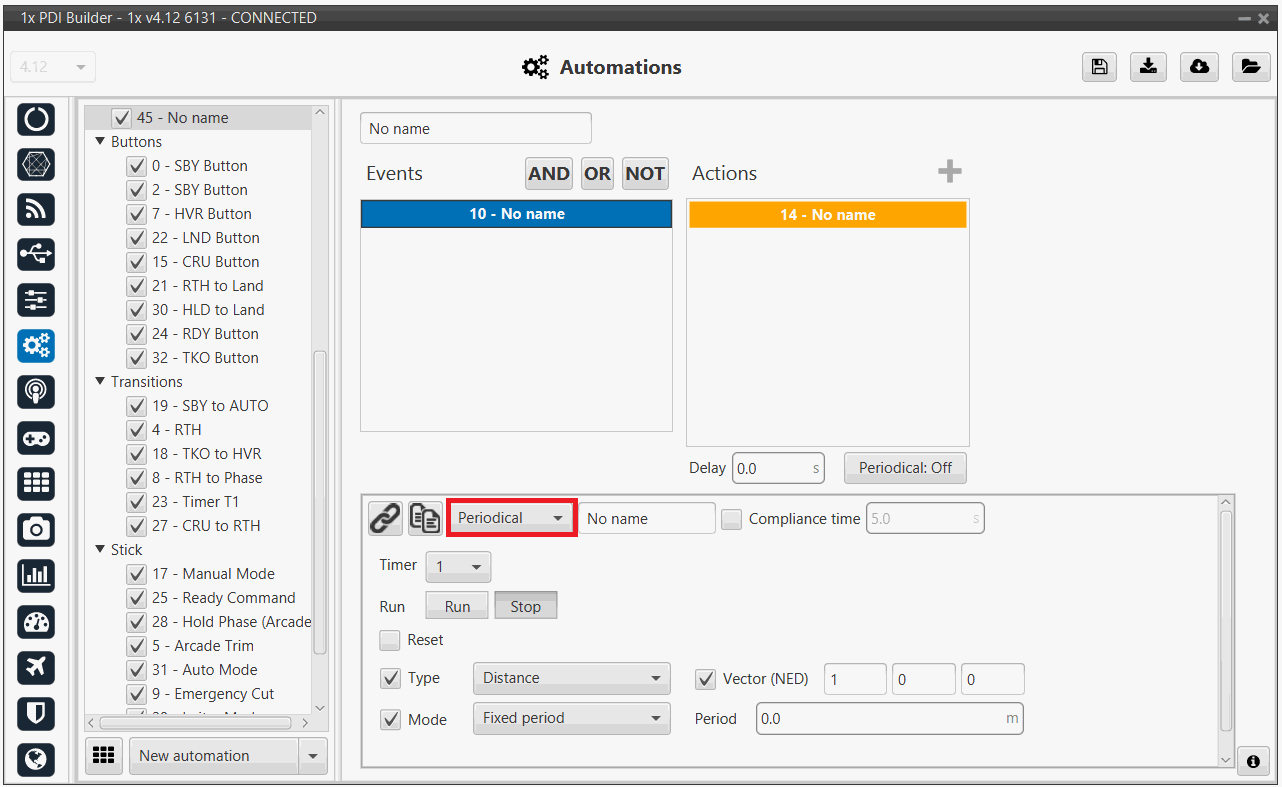Click the open folder icon
1282x787 pixels.
[x=1249, y=67]
